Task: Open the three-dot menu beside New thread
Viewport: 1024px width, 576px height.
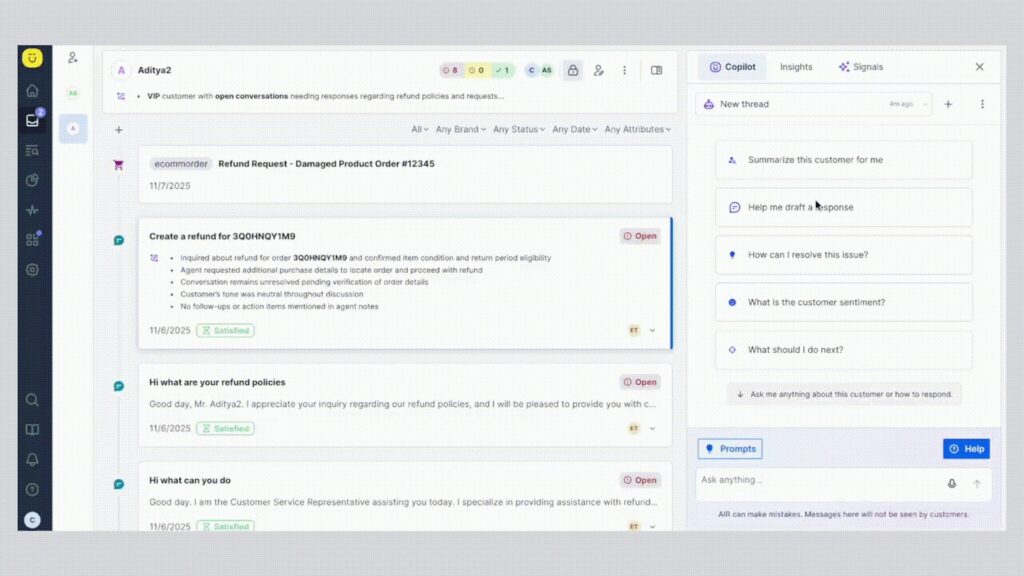Action: point(982,104)
